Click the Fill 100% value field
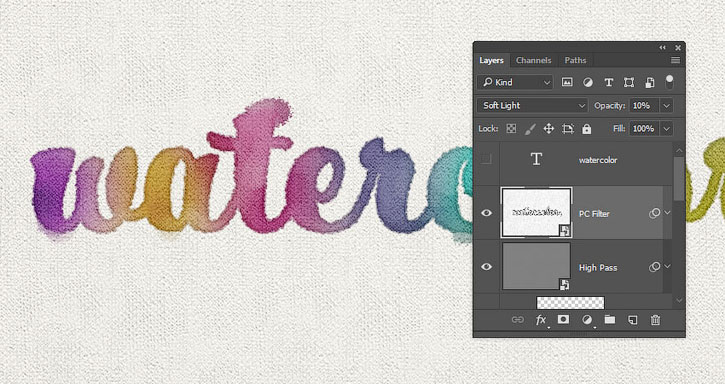This screenshot has width=725, height=384. (644, 129)
